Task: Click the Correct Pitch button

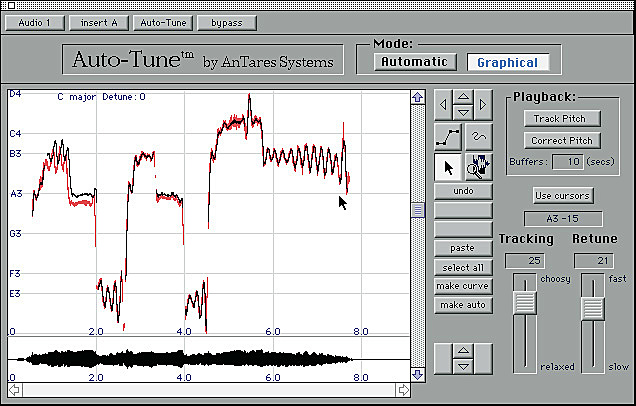Action: tap(562, 141)
